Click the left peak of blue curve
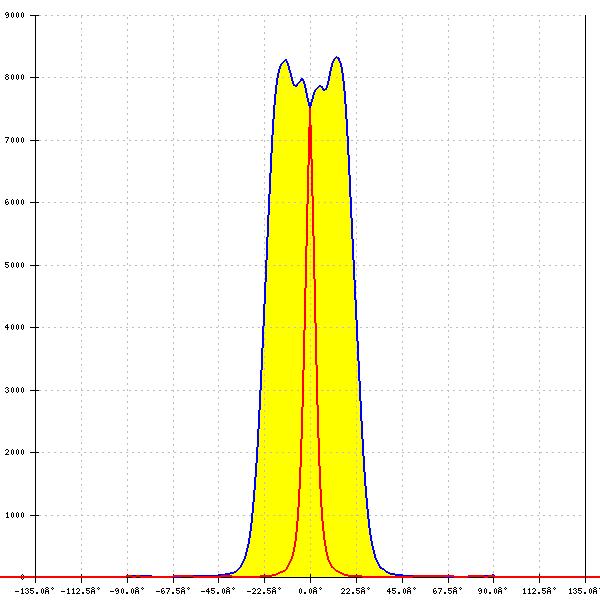 (x=285, y=60)
